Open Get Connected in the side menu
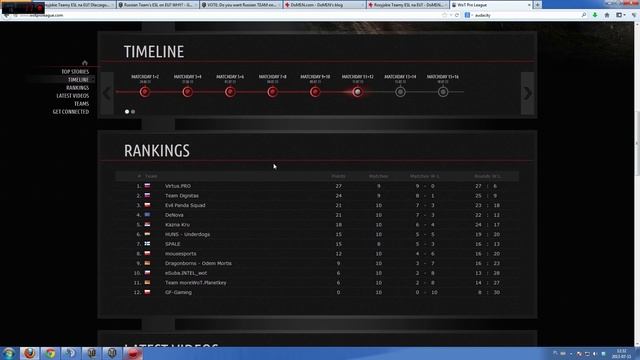Screen dimensions: 640x360 [x=71, y=112]
